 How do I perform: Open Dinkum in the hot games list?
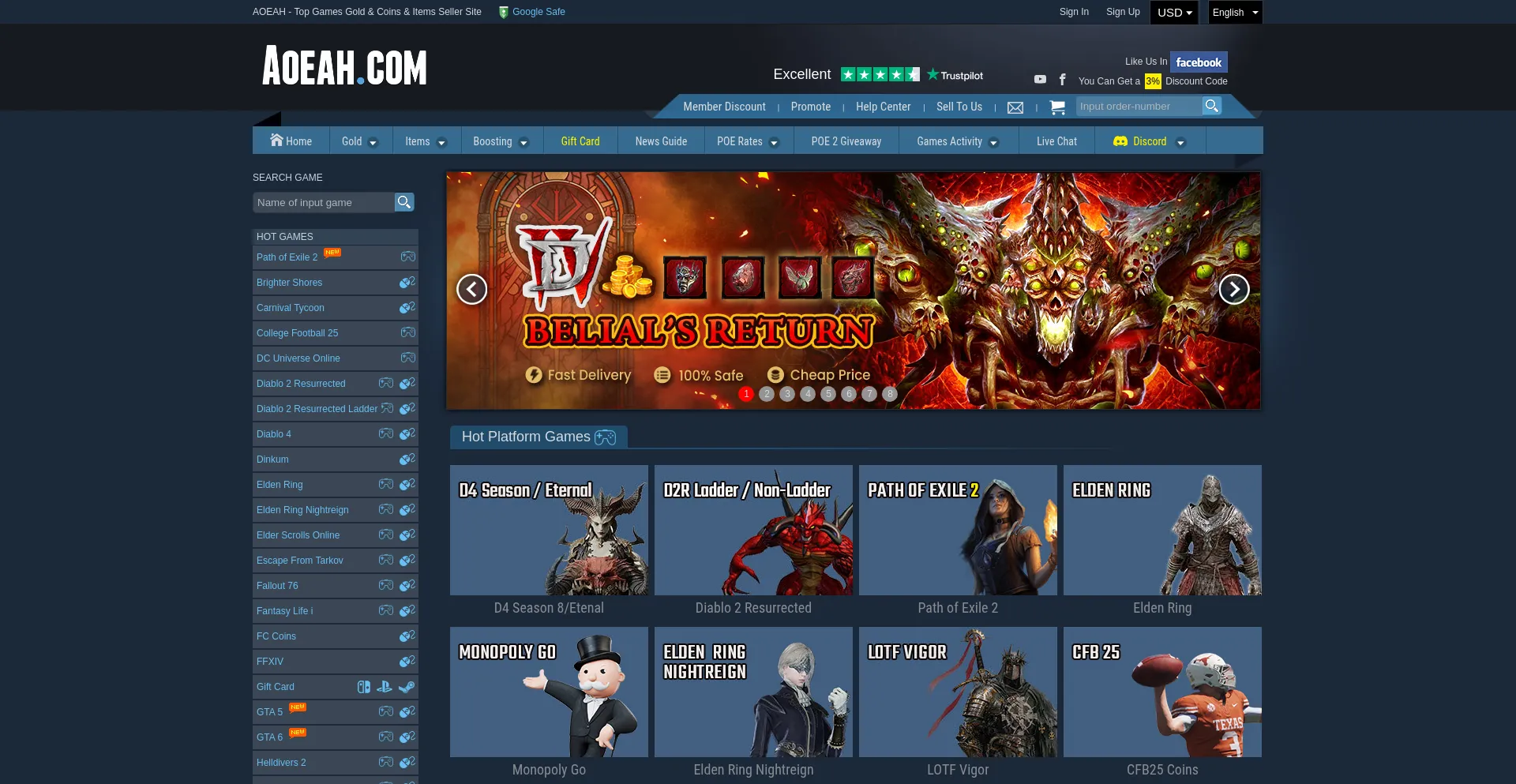[x=272, y=460]
